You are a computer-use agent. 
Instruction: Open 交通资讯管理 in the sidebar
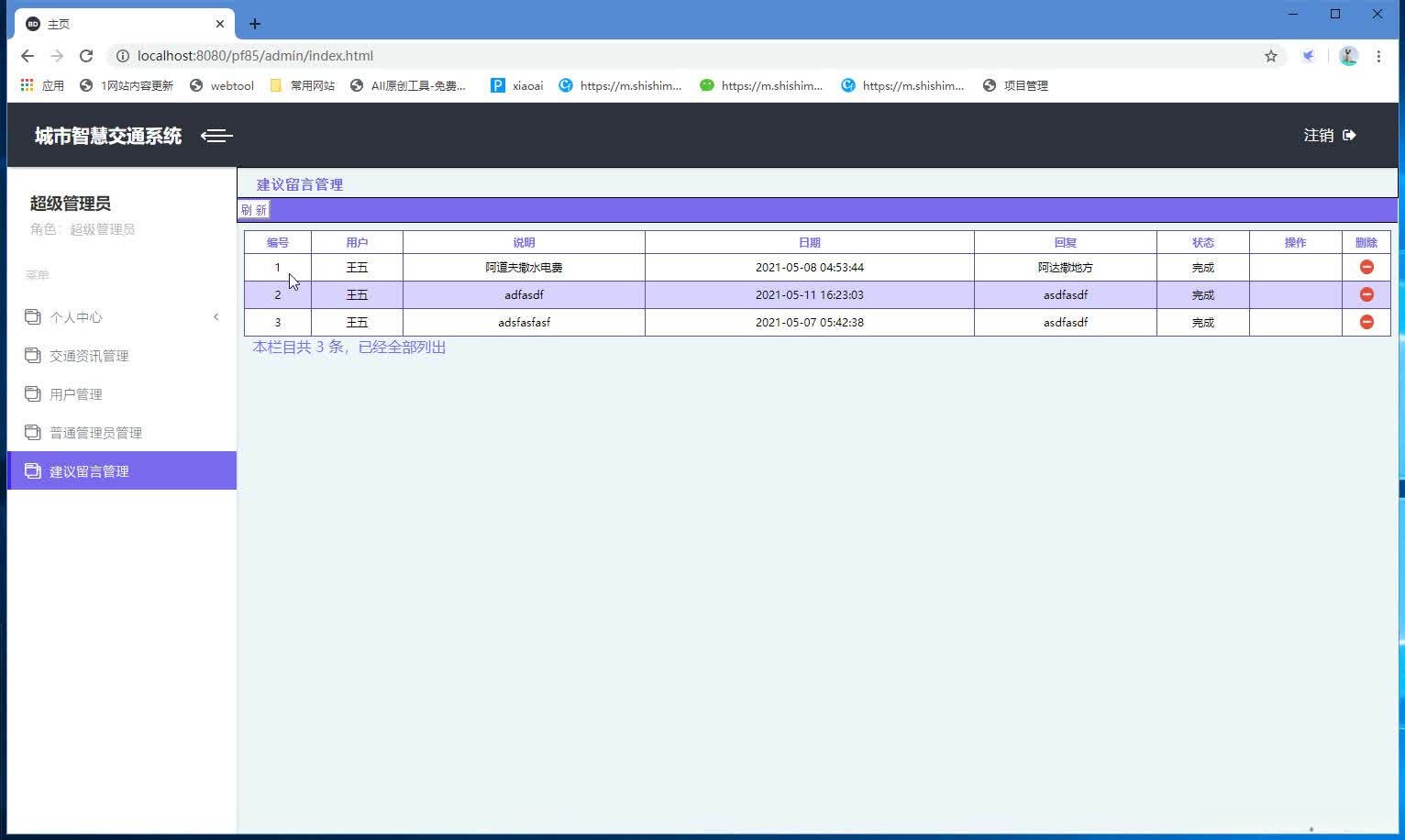click(x=122, y=356)
